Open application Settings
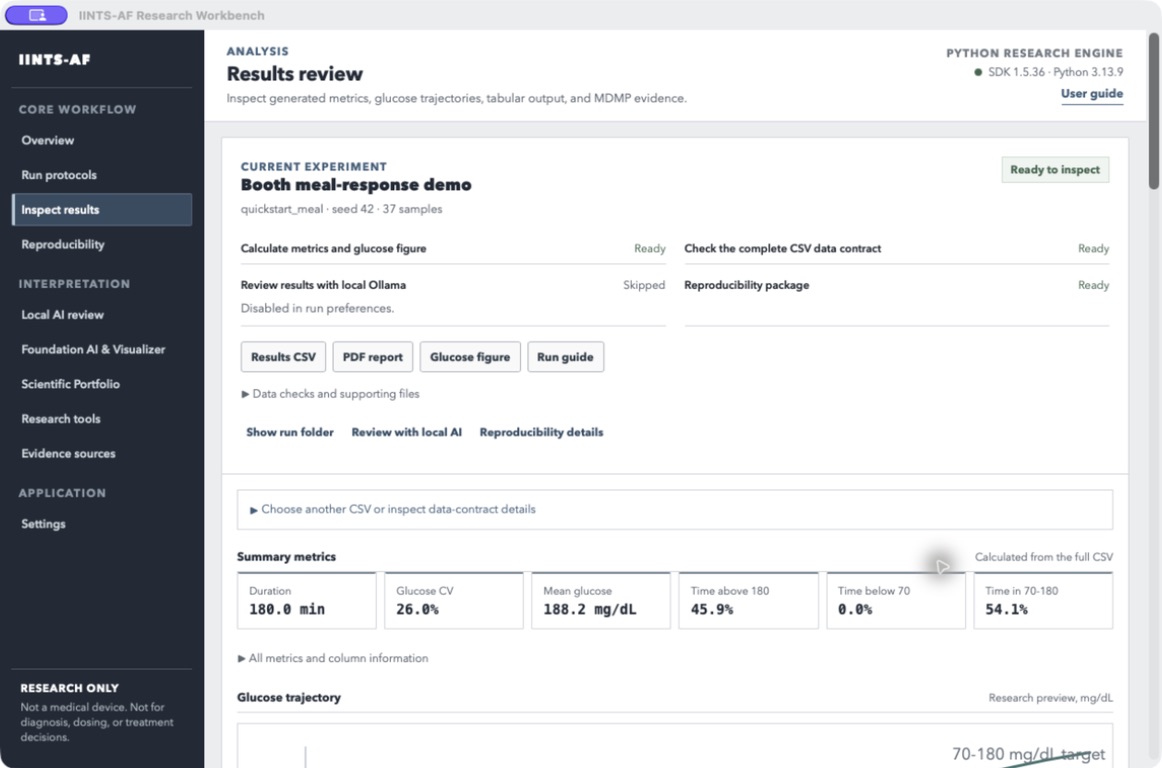Viewport: 1162px width, 768px height. tap(43, 524)
